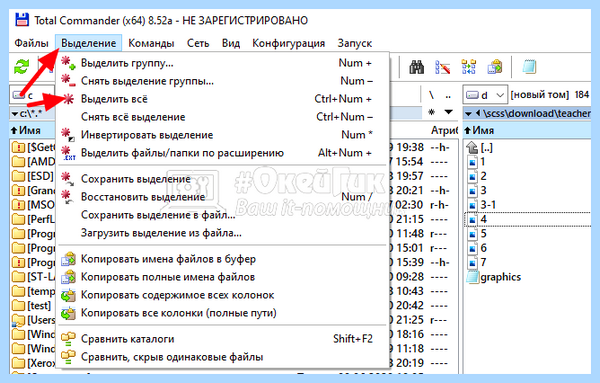This screenshot has width=600, height=383.
Task: Click the multi-rename tool toolbar icon
Action: [x=442, y=67]
